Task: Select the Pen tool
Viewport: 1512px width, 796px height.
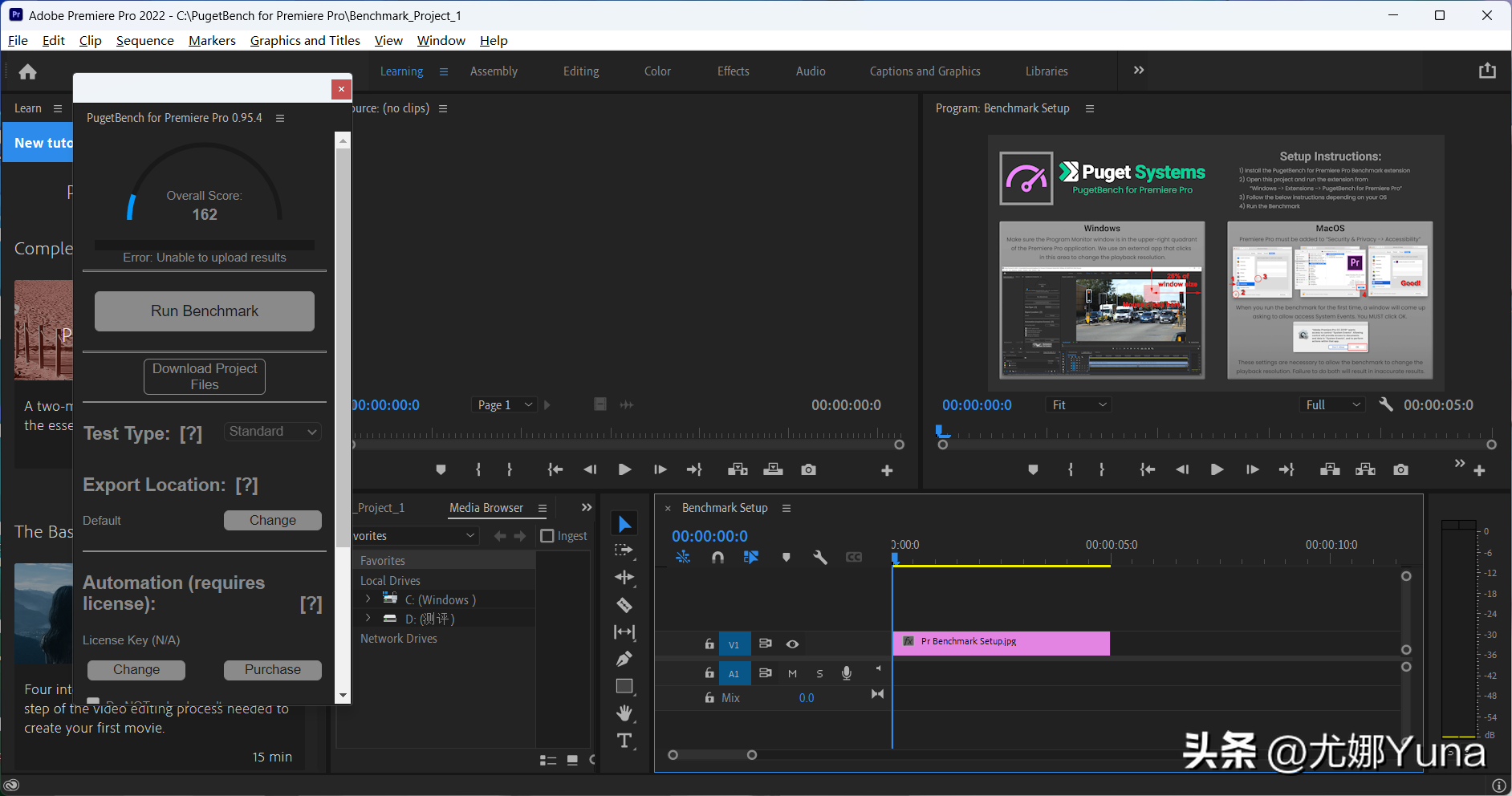Action: tap(624, 659)
